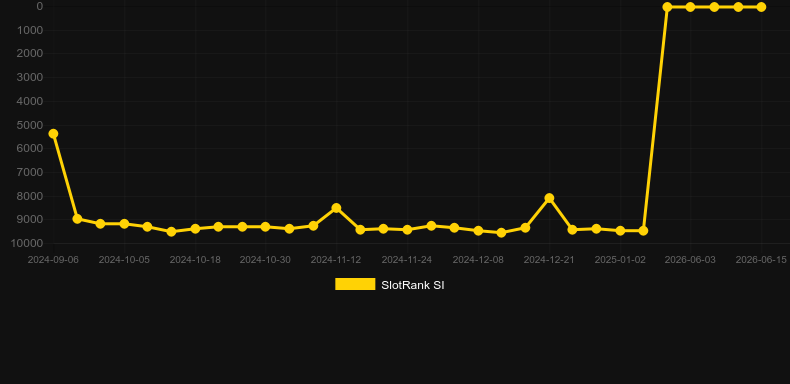
Task: Click the 2024-11-24 x-axis date label
Action: (x=407, y=260)
